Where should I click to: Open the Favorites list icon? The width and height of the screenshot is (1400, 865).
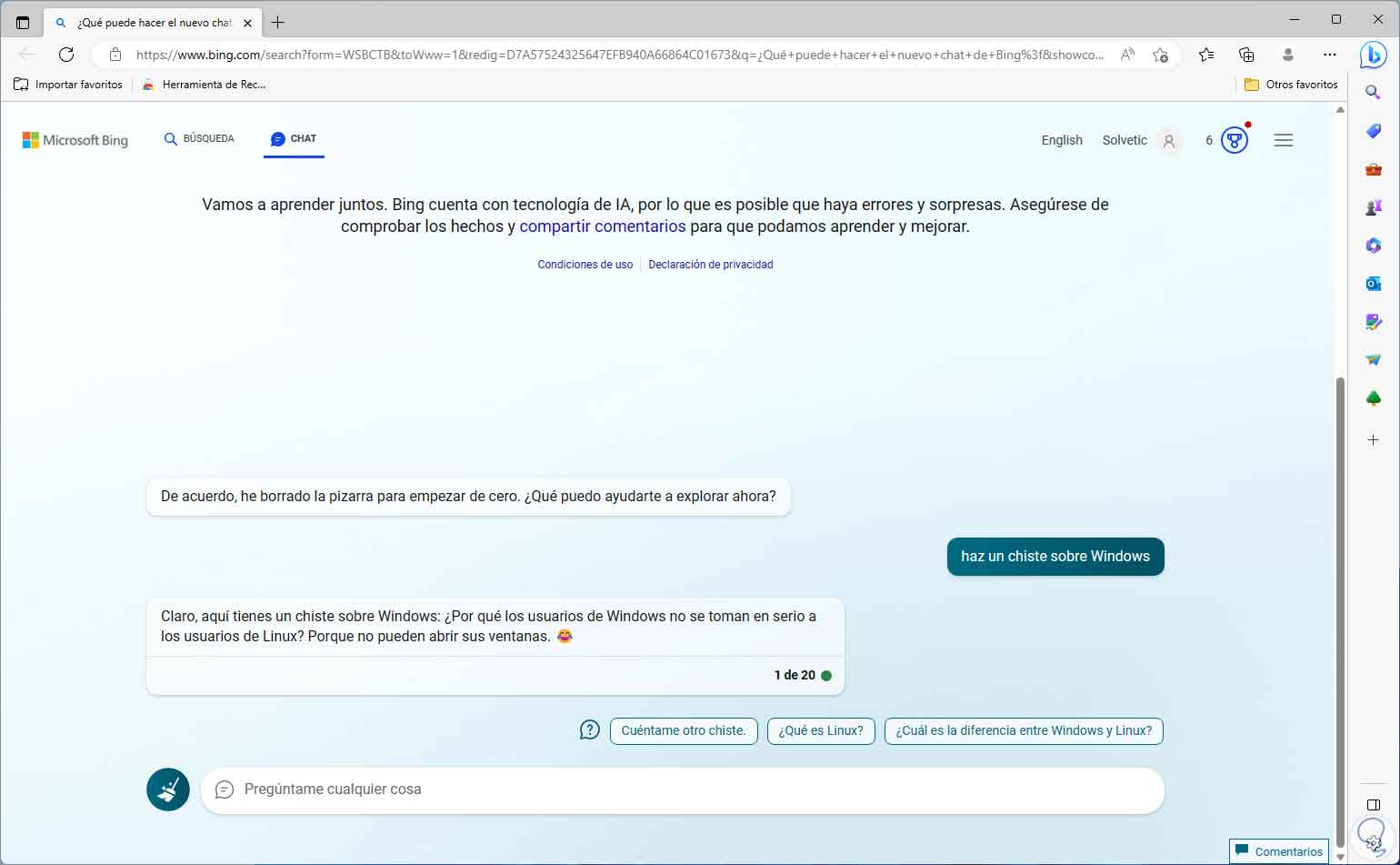point(1206,55)
